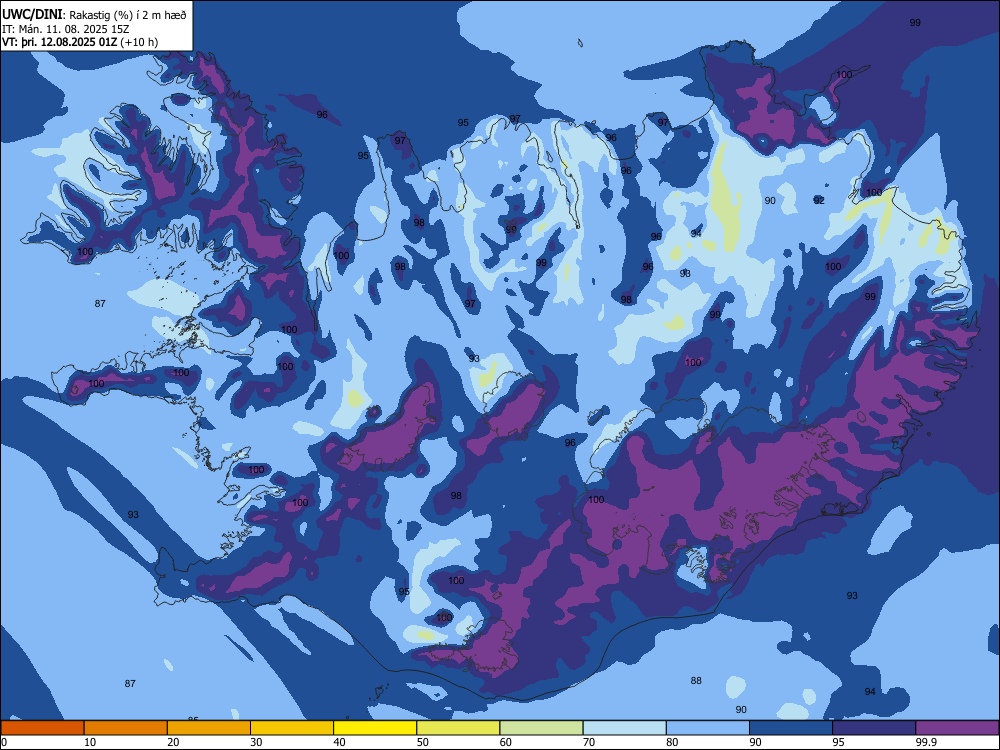
Task: Pick the light green 60–70 legend swatch
Action: coord(541,728)
